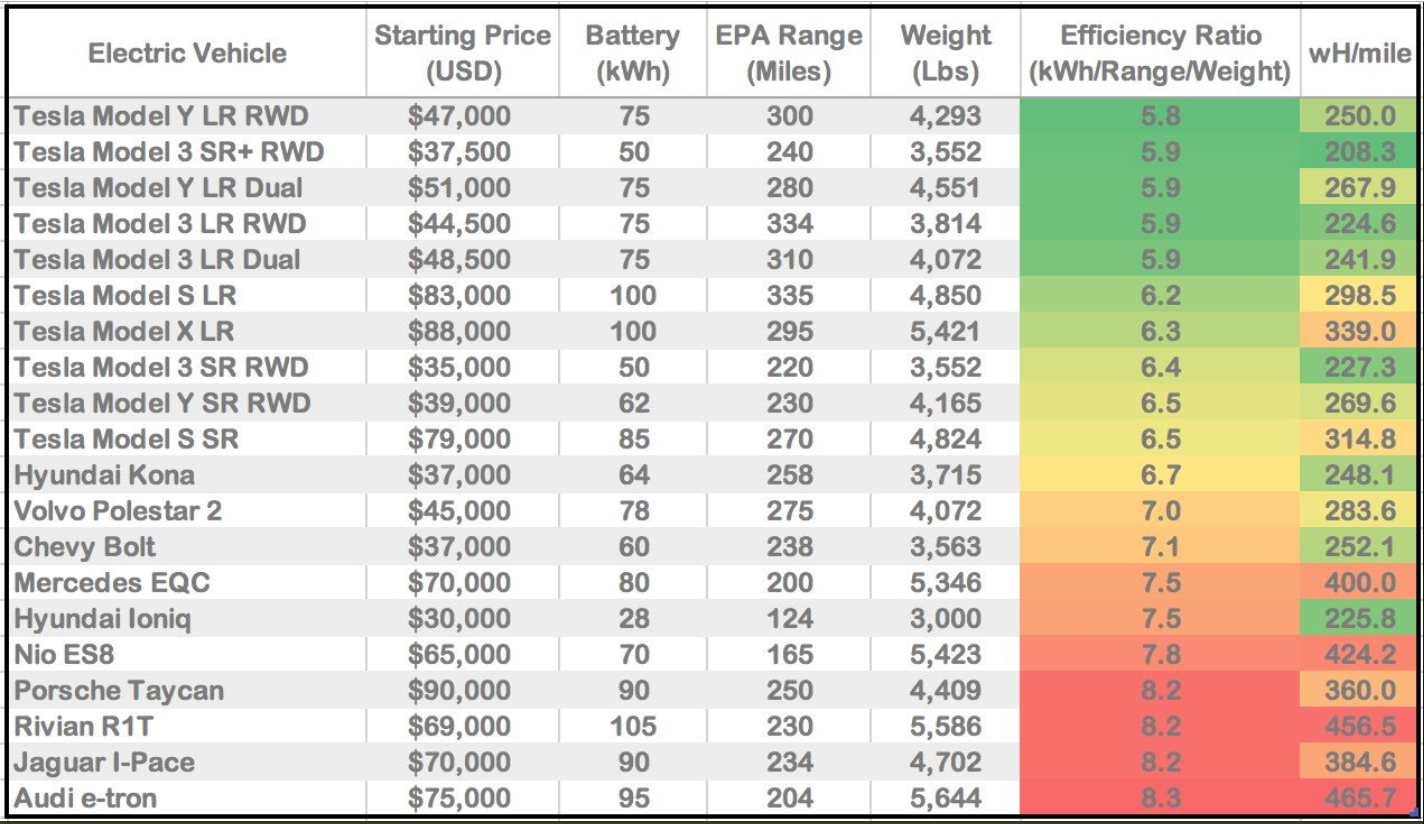Viewport: 1424px width, 824px height.
Task: Click the wH/mile column header
Action: tap(1360, 53)
